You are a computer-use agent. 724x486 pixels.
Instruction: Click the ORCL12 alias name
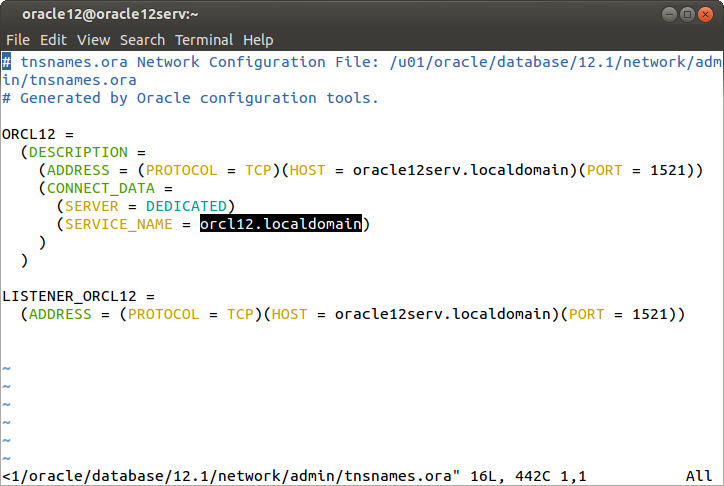coord(29,134)
